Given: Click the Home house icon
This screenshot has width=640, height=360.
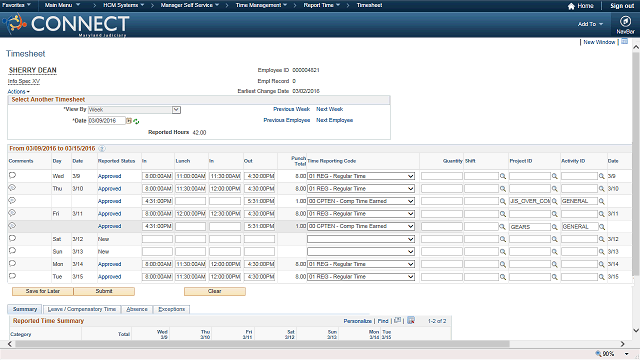Looking at the screenshot, I should click(x=571, y=6).
